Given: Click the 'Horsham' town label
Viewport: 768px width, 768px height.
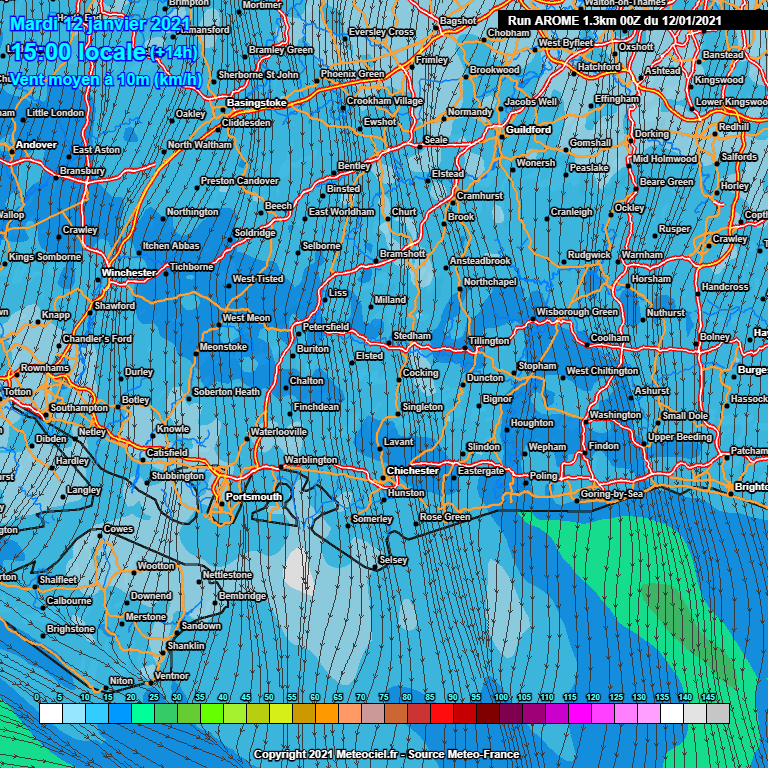Looking at the screenshot, I should pyautogui.click(x=651, y=279).
